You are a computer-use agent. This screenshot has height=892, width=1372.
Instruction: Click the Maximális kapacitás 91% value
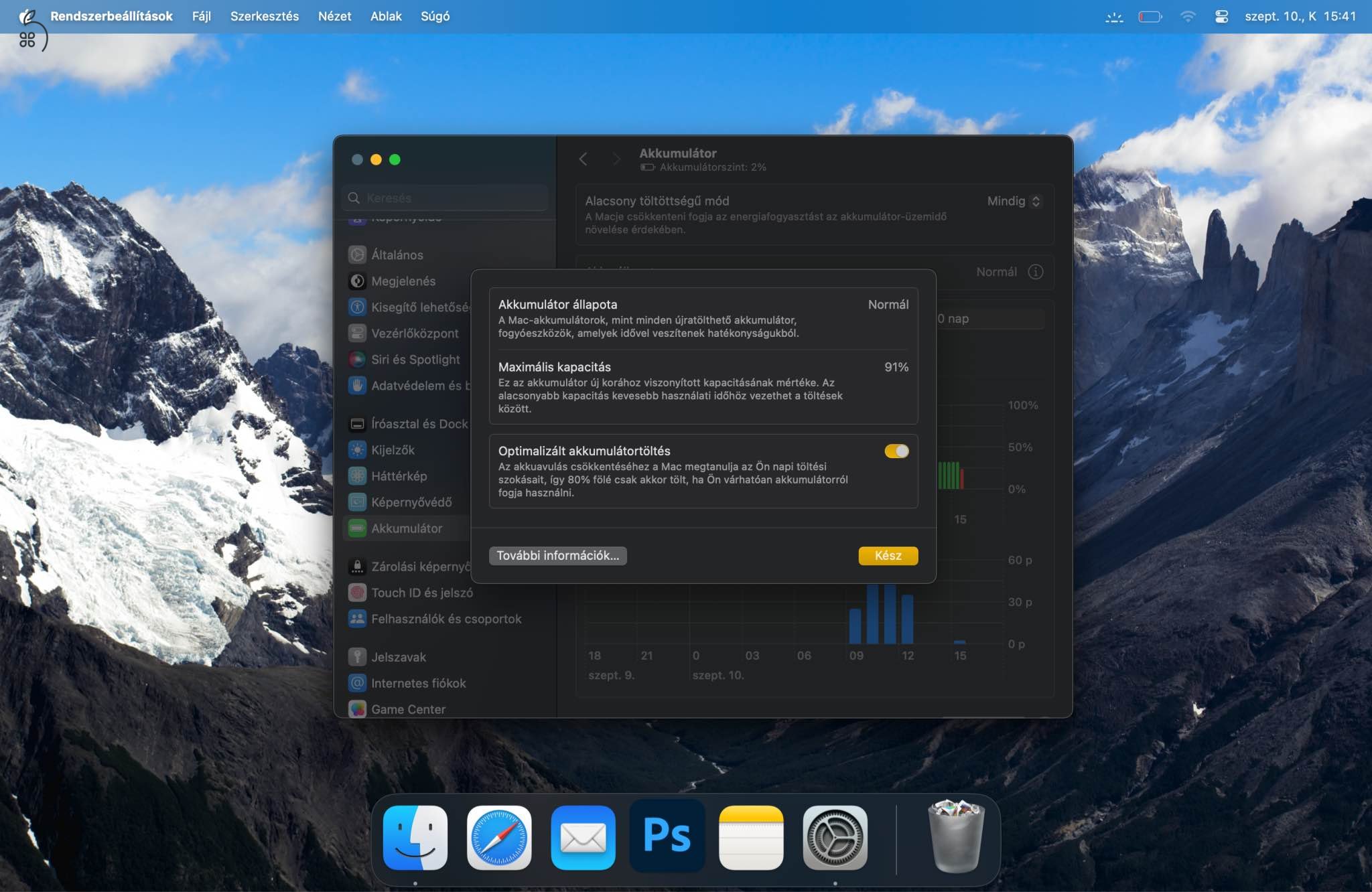(896, 366)
